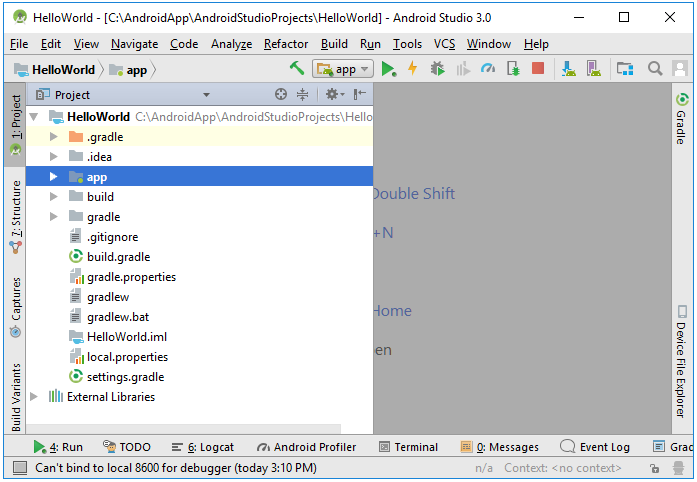Click the user account avatar icon
This screenshot has height=482, width=697.
[680, 68]
